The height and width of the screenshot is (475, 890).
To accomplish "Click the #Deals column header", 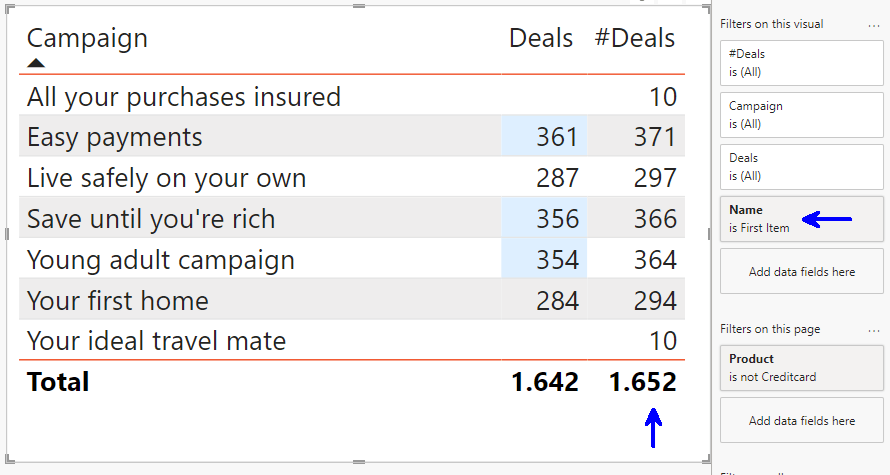I will [x=635, y=39].
